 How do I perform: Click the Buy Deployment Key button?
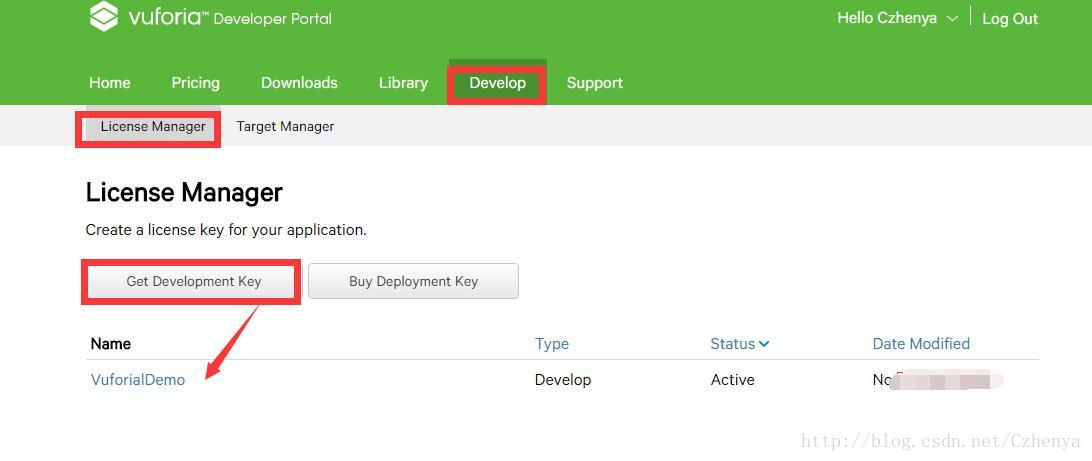point(414,281)
